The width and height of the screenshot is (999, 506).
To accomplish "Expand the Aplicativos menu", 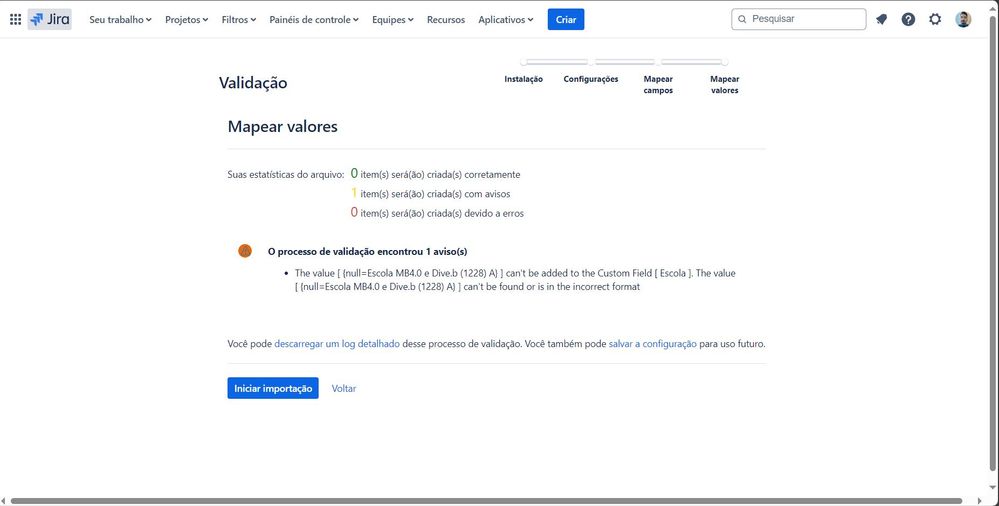I will pos(506,20).
